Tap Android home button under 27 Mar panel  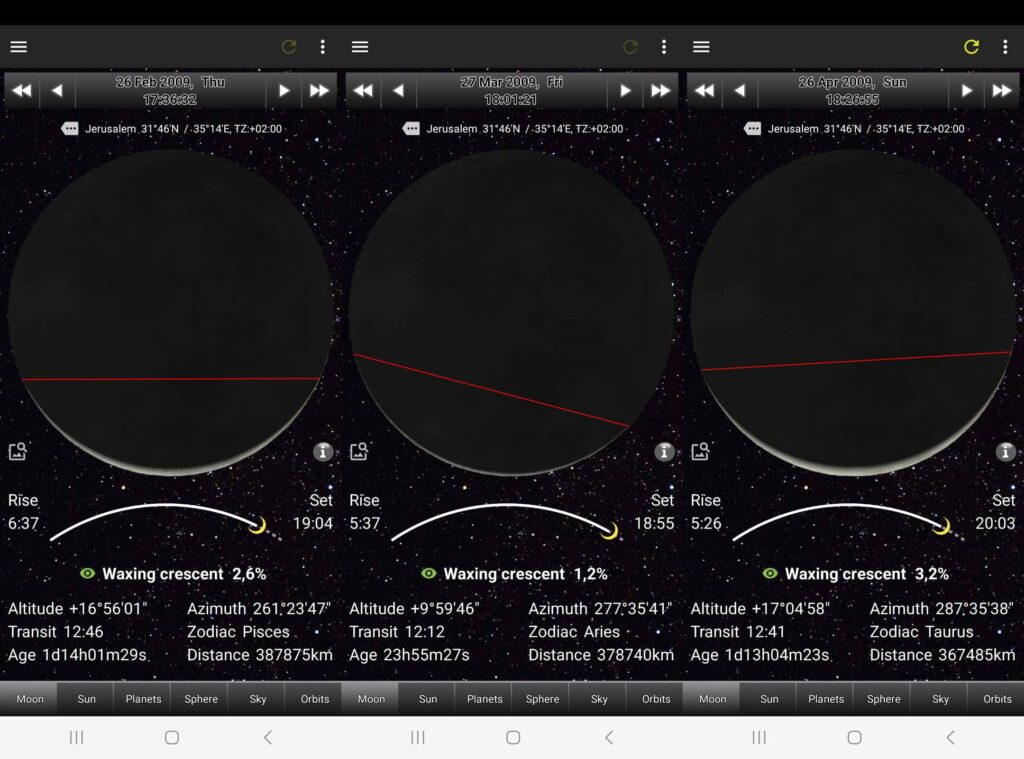pyautogui.click(x=513, y=737)
